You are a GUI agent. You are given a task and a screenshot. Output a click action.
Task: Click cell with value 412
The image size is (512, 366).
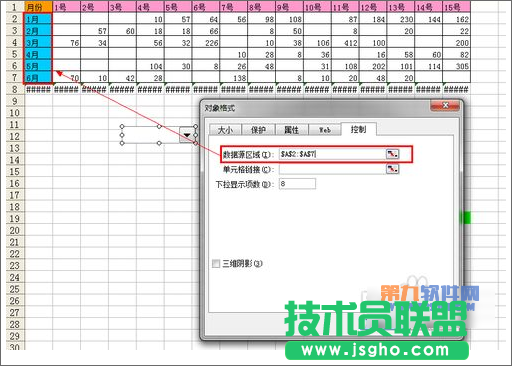(345, 43)
